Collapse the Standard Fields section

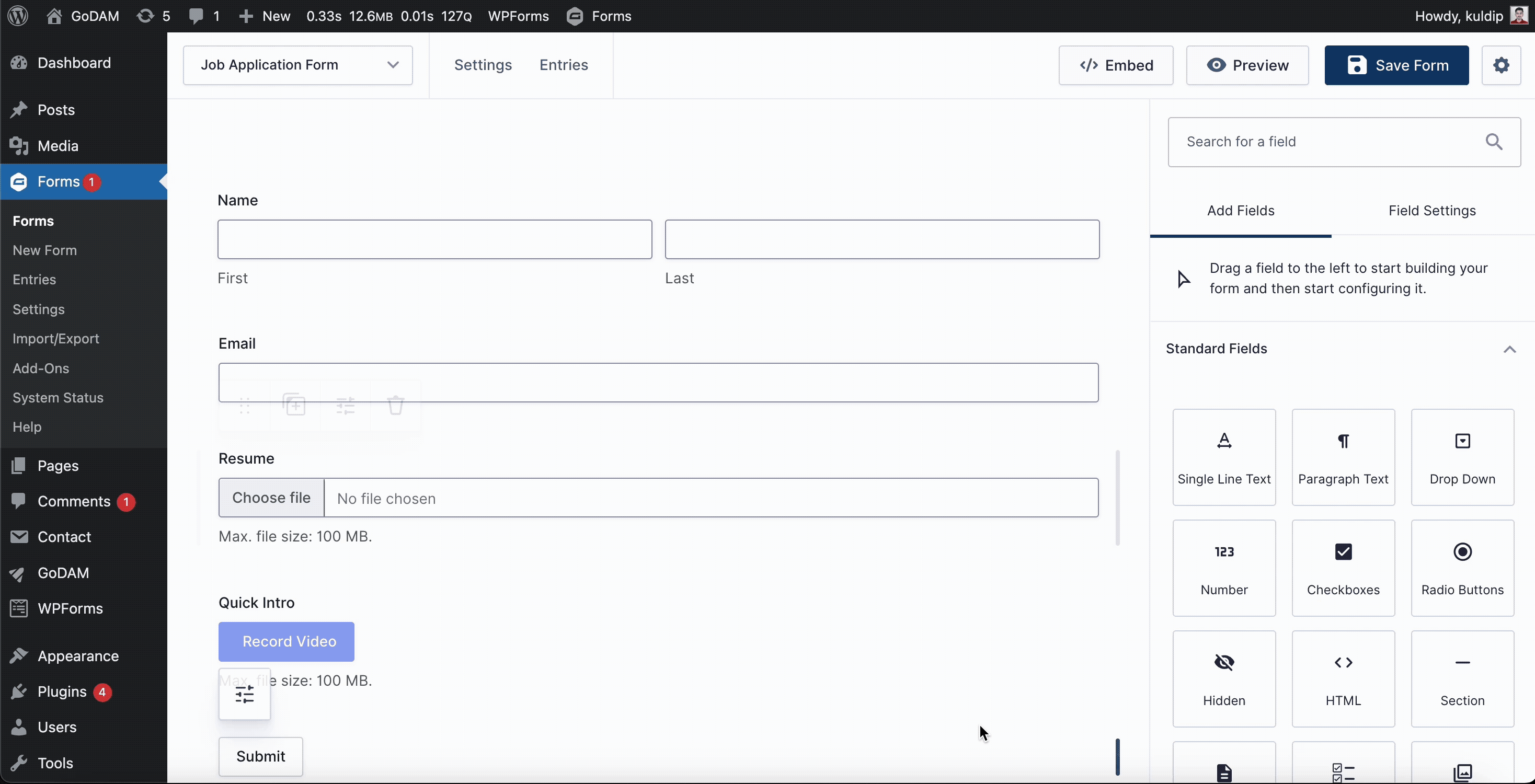[1509, 349]
